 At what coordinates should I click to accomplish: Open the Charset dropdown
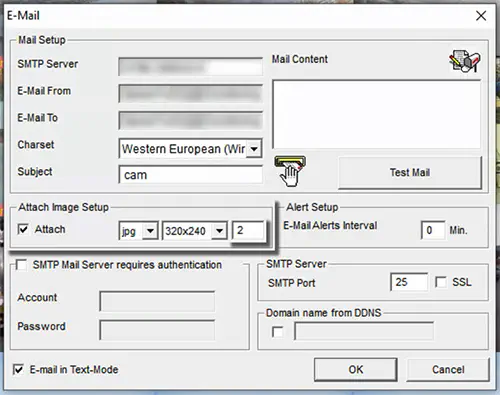click(254, 149)
